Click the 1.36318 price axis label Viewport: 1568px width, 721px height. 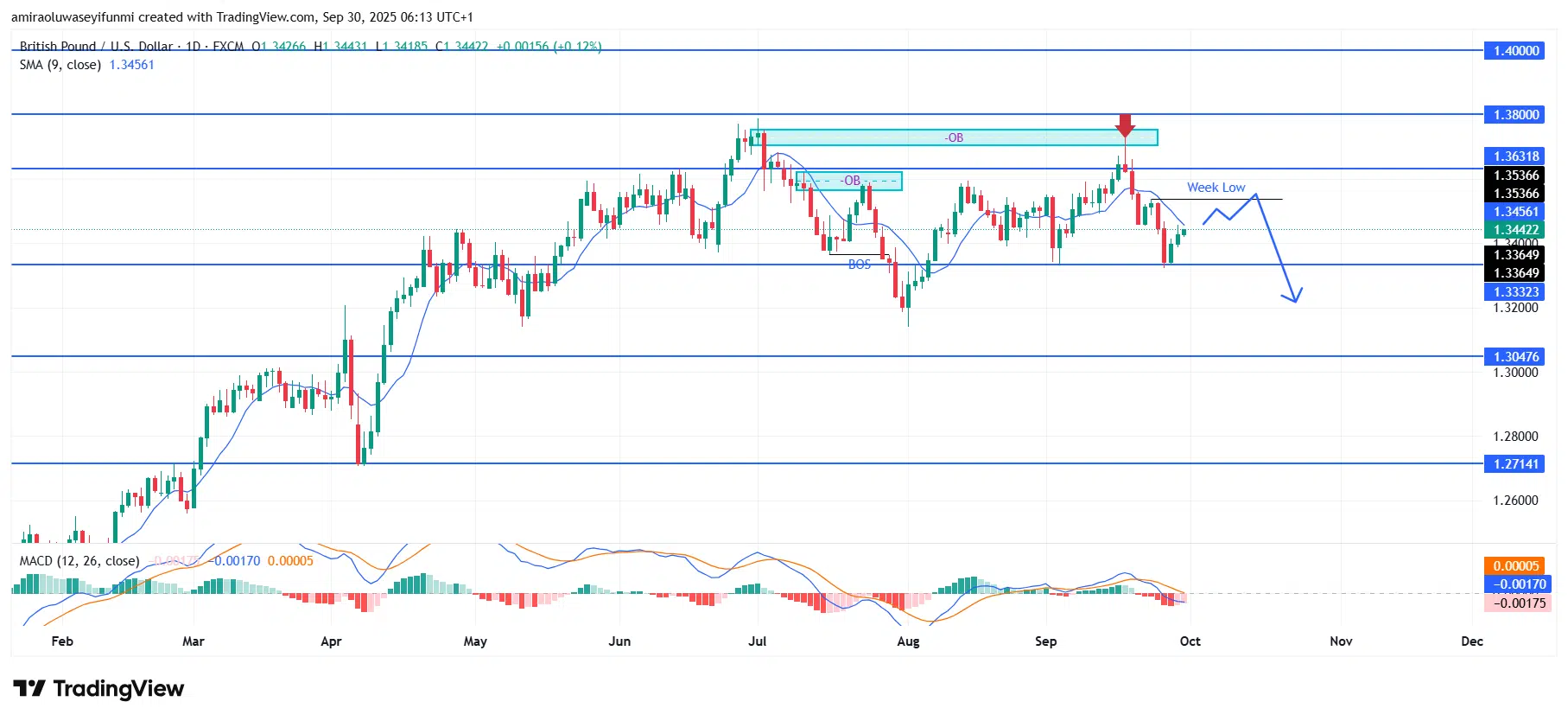coord(1516,156)
